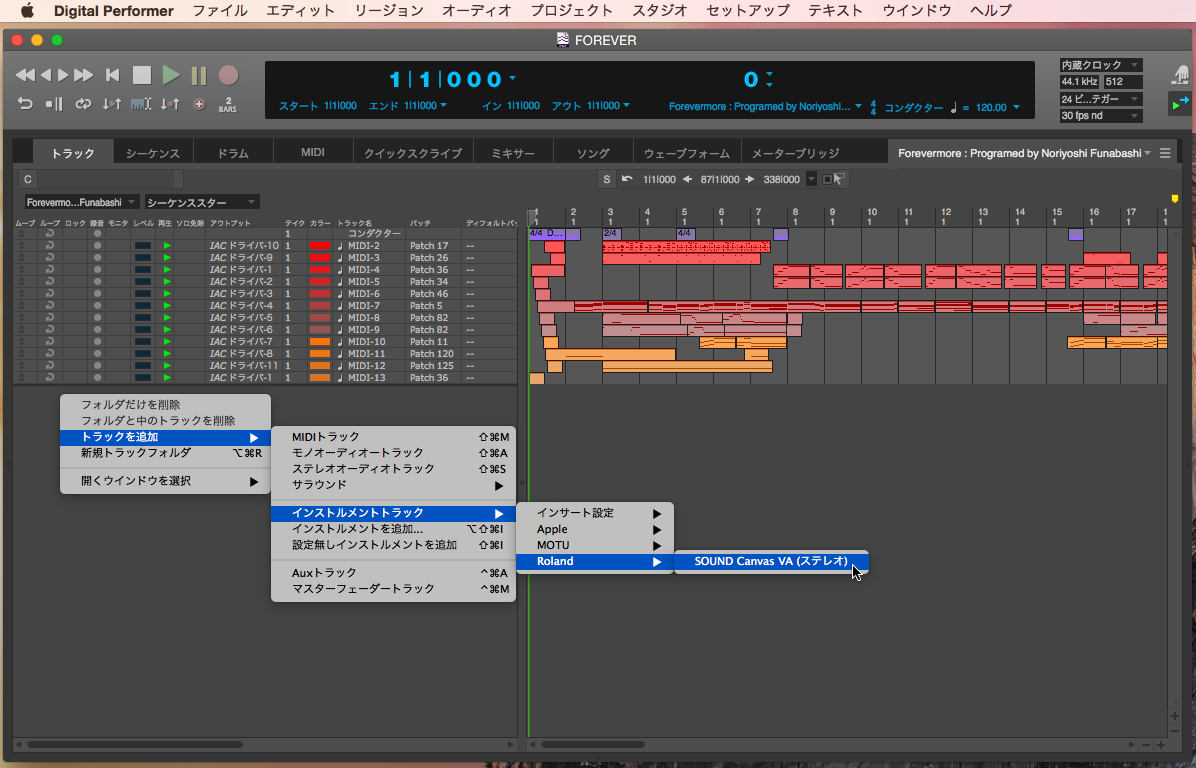The height and width of the screenshot is (768, 1196).
Task: Expand the サラウンド submenu
Action: (394, 485)
